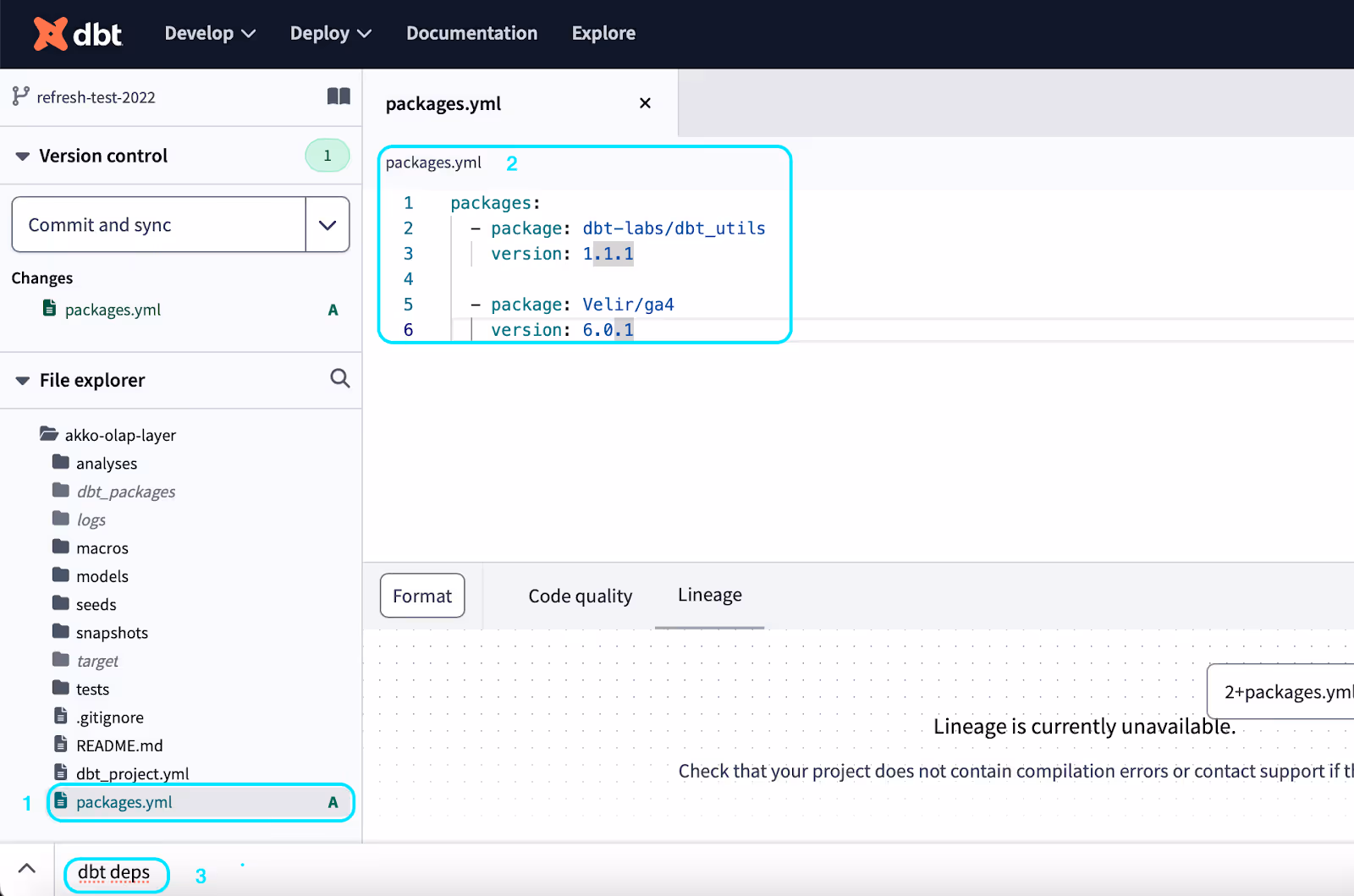Open the .gitignore file

coord(110,717)
